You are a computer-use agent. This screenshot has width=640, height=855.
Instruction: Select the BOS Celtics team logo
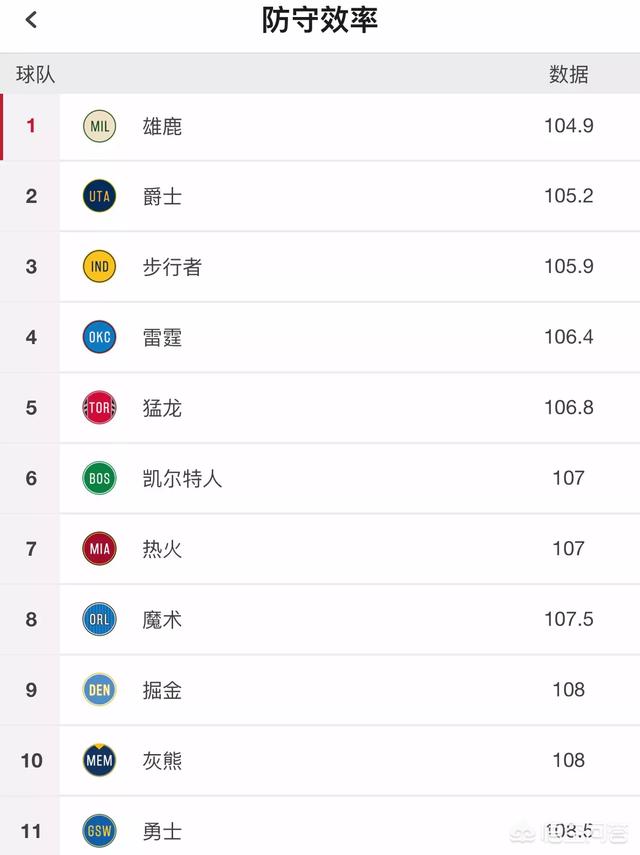click(99, 478)
